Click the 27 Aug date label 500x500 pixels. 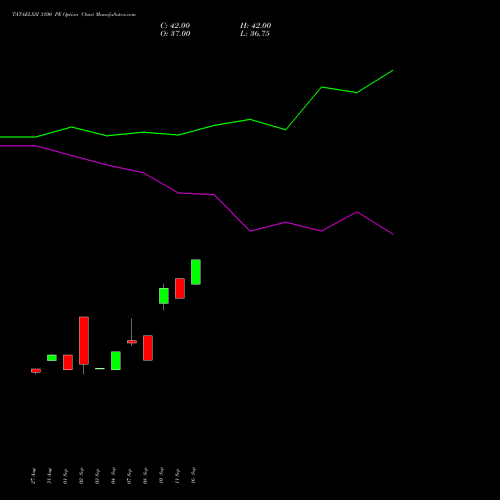(33, 476)
